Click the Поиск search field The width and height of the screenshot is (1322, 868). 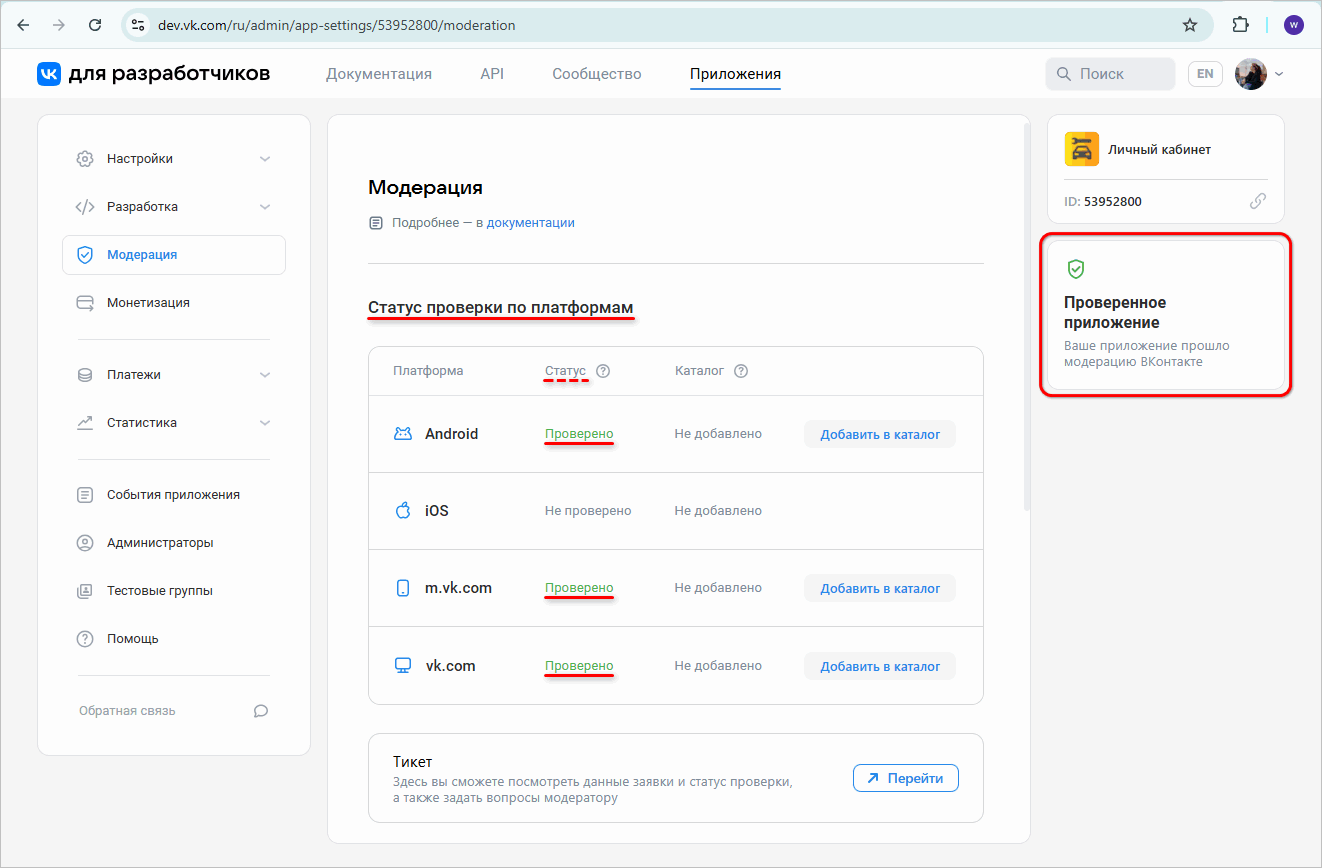pyautogui.click(x=1110, y=73)
